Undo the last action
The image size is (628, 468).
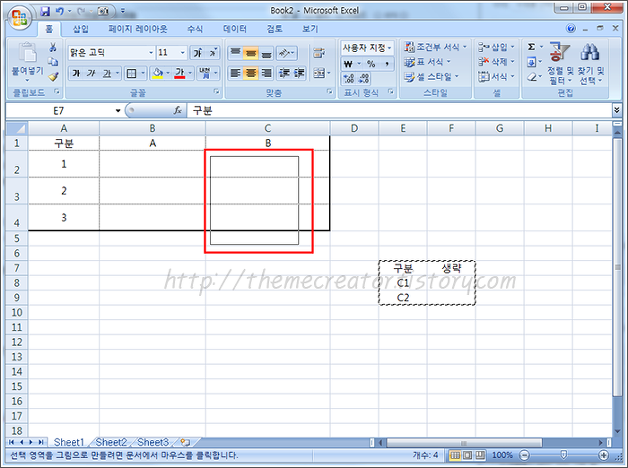pyautogui.click(x=60, y=12)
